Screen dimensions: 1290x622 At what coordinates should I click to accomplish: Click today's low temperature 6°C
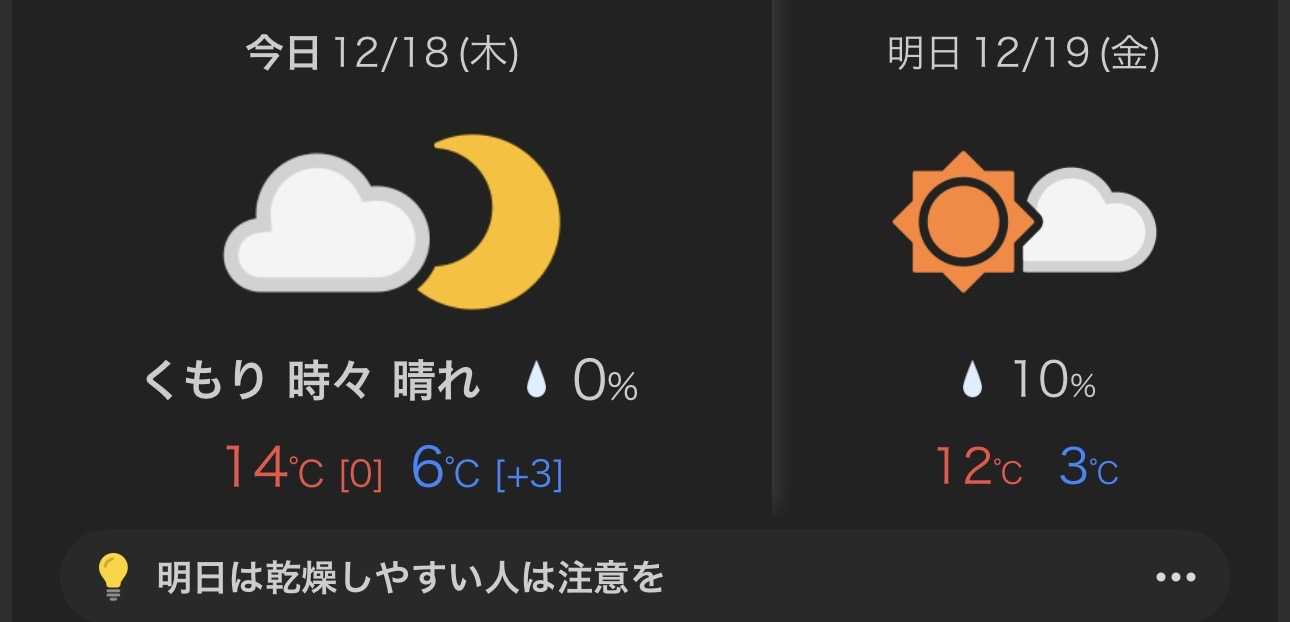coord(445,468)
